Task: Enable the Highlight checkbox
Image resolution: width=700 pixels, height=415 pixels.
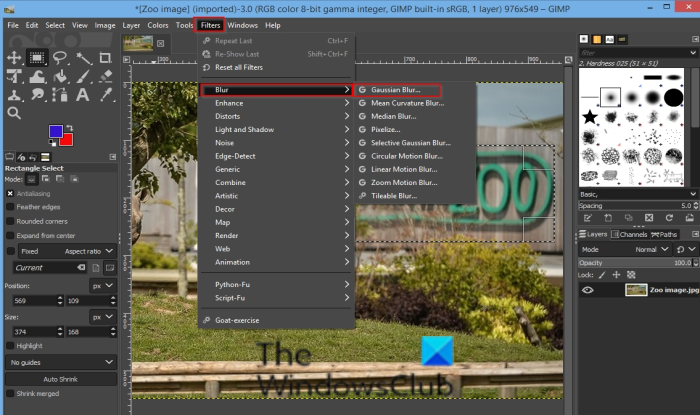Action: 10,346
